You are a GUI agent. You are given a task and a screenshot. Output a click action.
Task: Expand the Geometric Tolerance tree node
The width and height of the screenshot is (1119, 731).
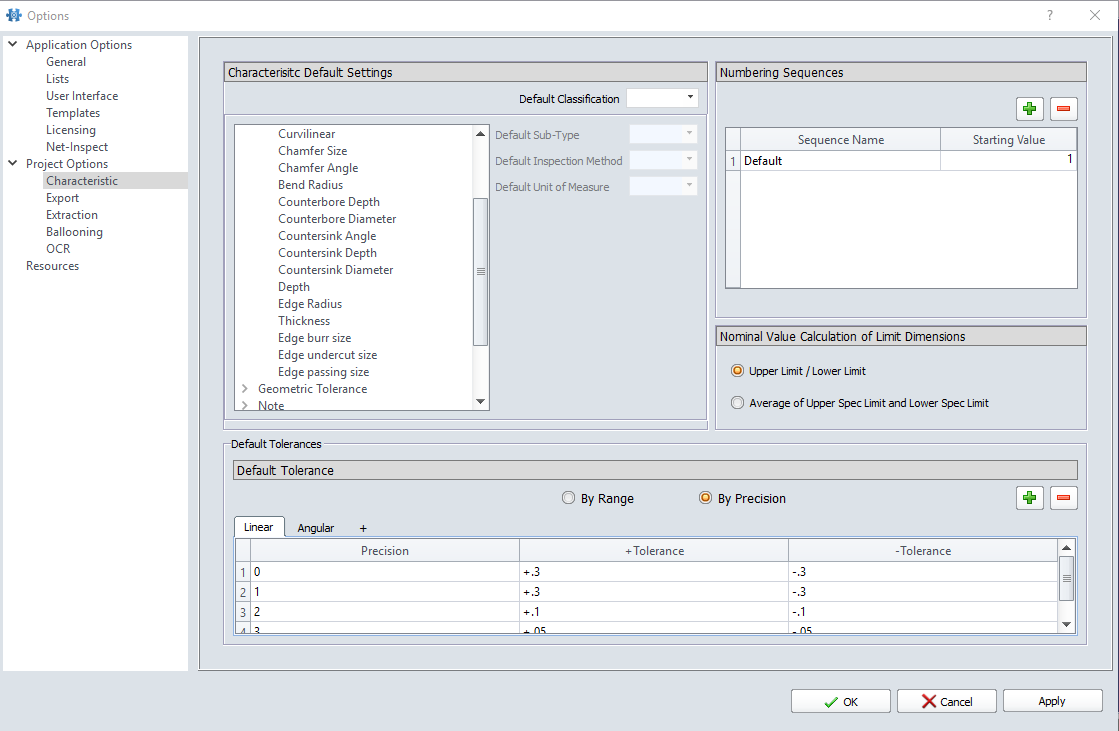(243, 388)
